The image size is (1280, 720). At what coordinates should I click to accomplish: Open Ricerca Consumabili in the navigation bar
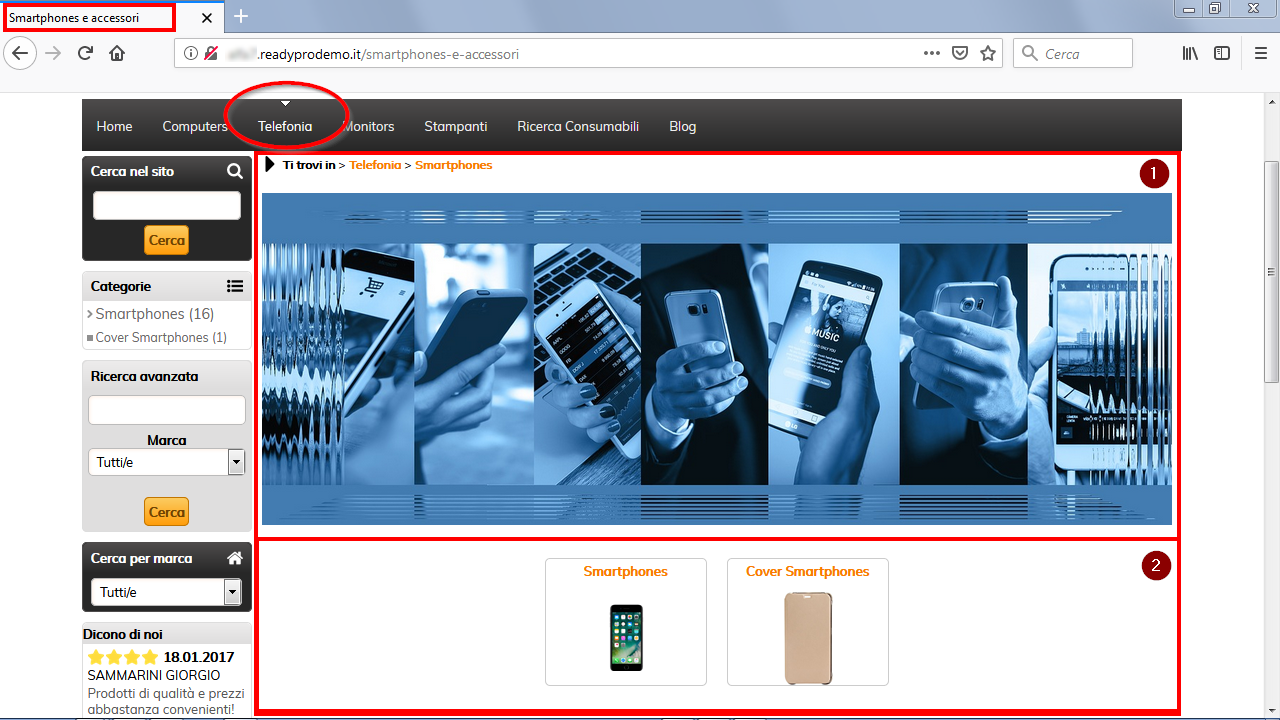click(x=578, y=126)
